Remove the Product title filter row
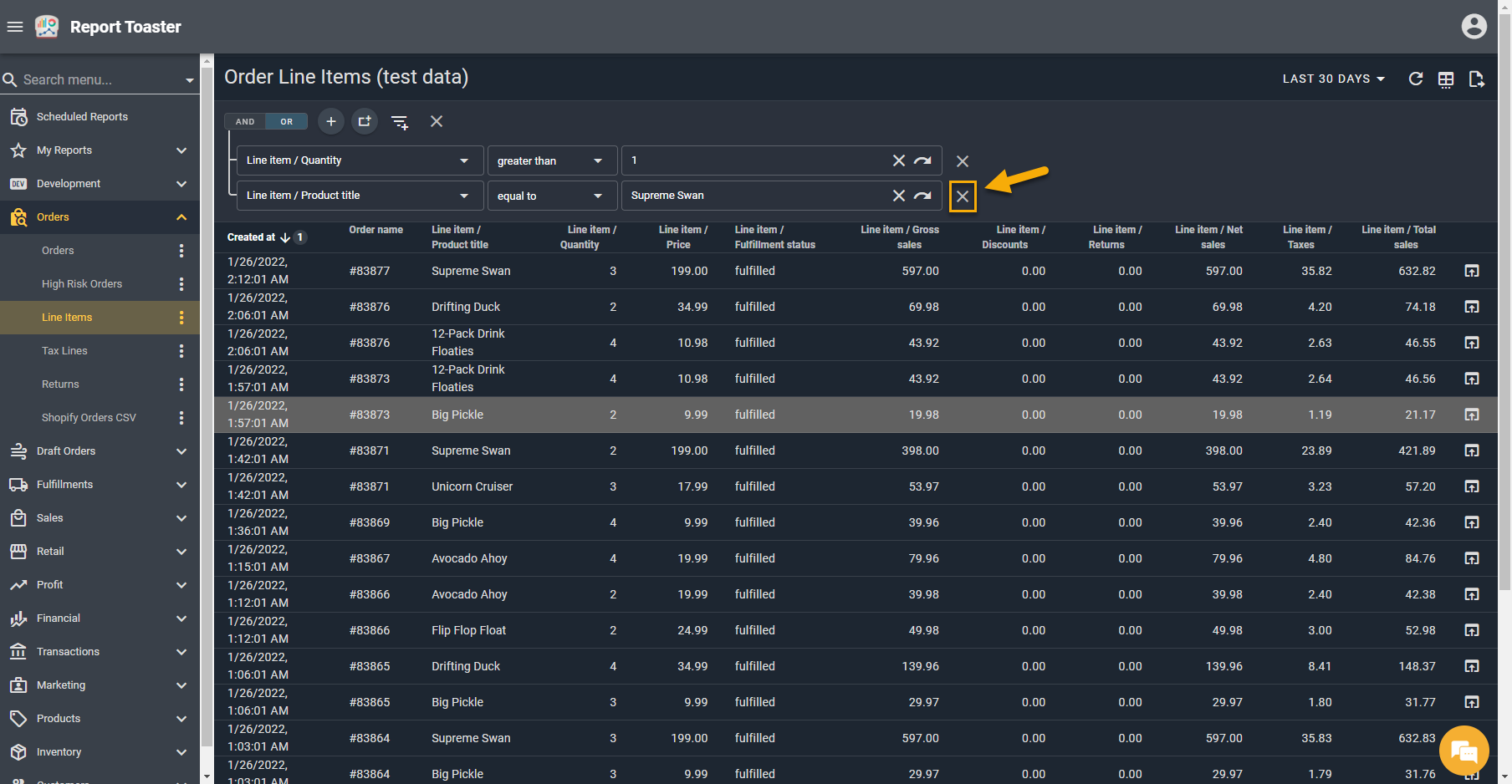 point(963,196)
